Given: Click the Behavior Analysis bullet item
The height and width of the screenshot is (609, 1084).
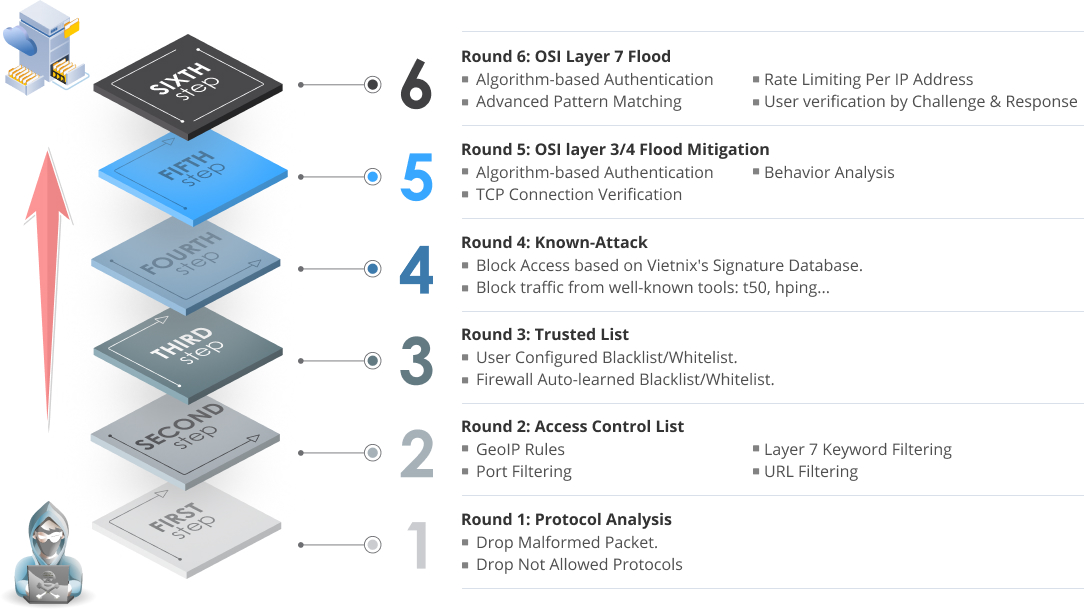Looking at the screenshot, I should [x=829, y=173].
